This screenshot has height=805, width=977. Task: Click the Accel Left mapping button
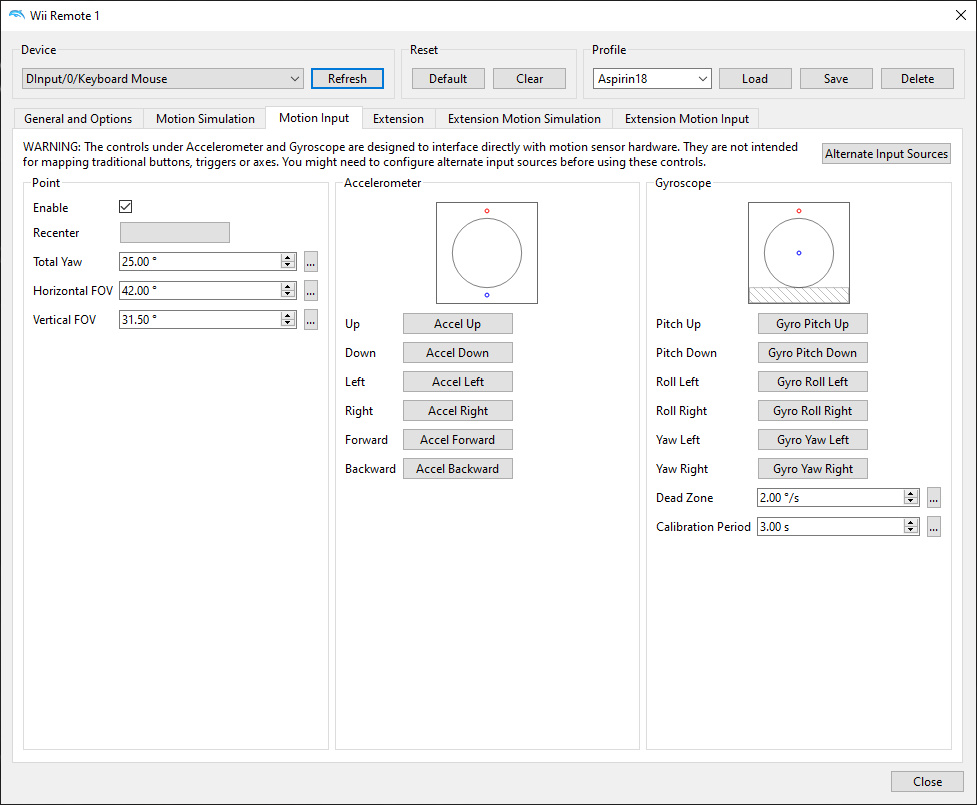pos(457,382)
